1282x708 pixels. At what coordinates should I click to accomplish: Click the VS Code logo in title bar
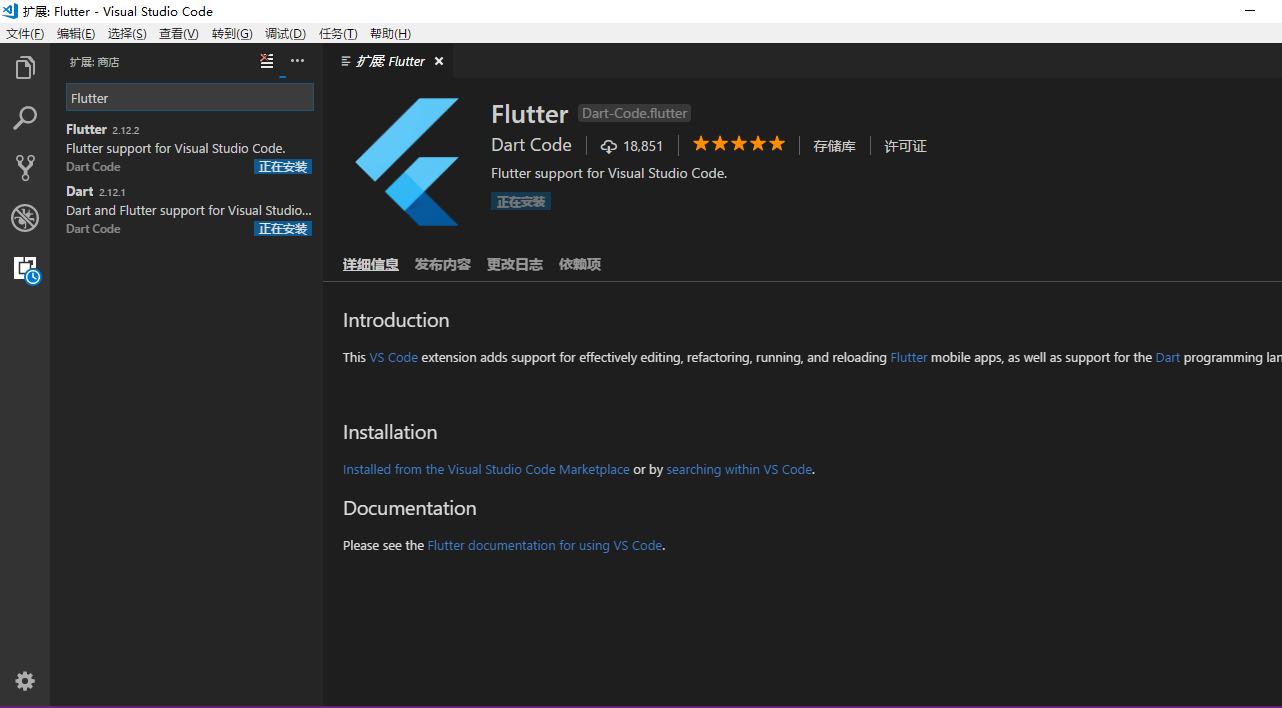coord(10,11)
